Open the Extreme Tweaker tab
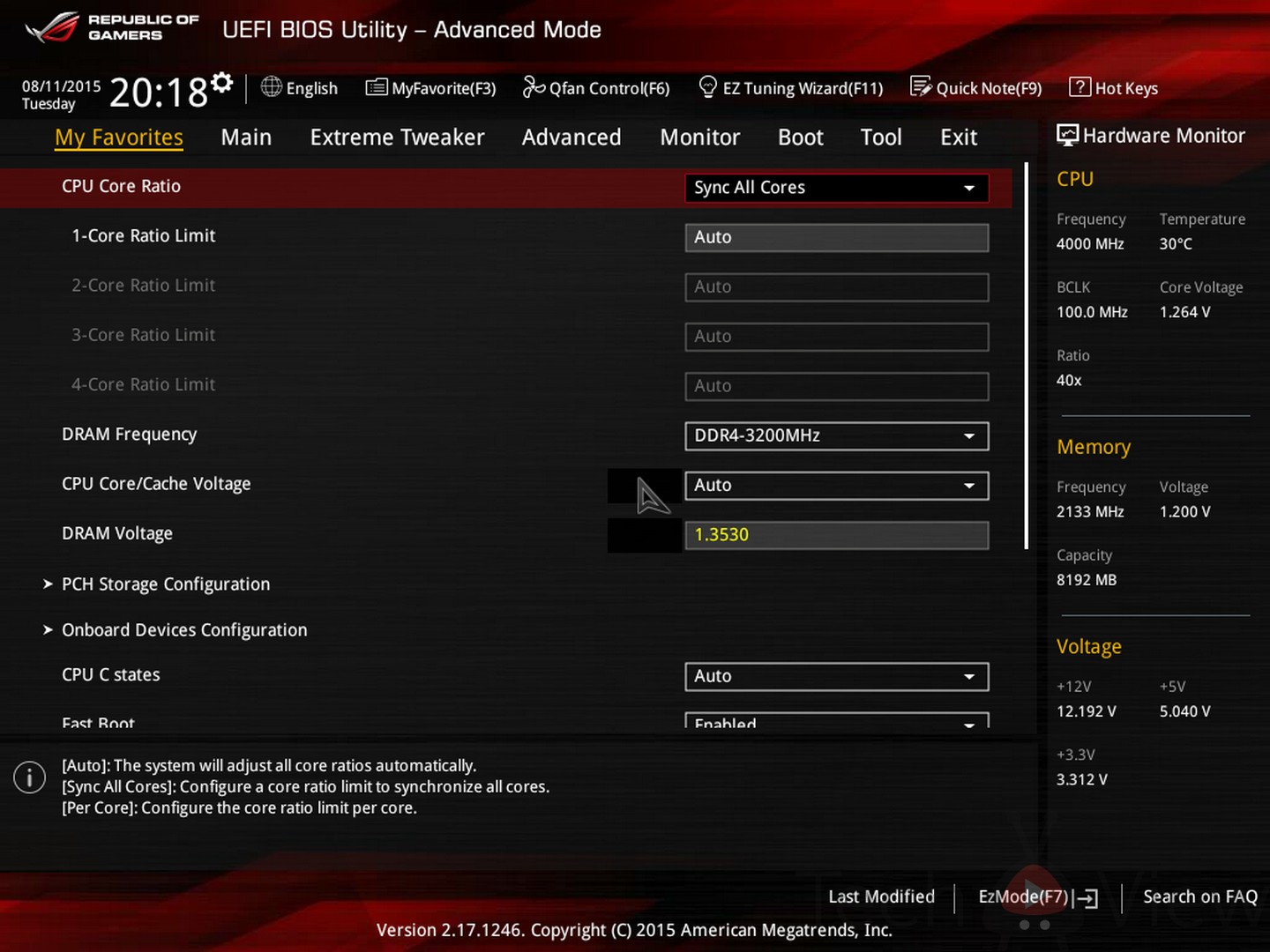The height and width of the screenshot is (952, 1270). pyautogui.click(x=397, y=138)
